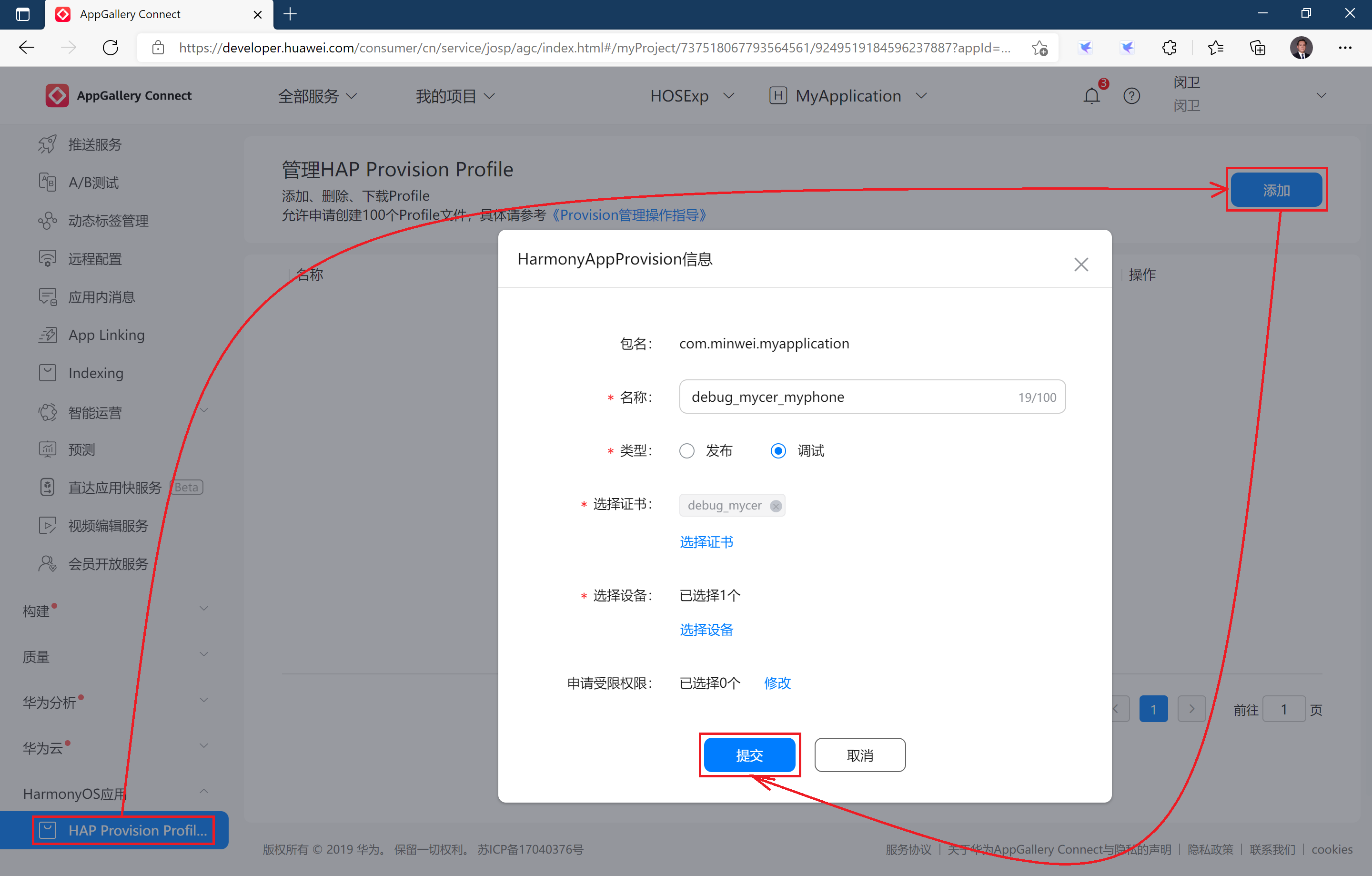Open a new browser tab

click(x=290, y=14)
